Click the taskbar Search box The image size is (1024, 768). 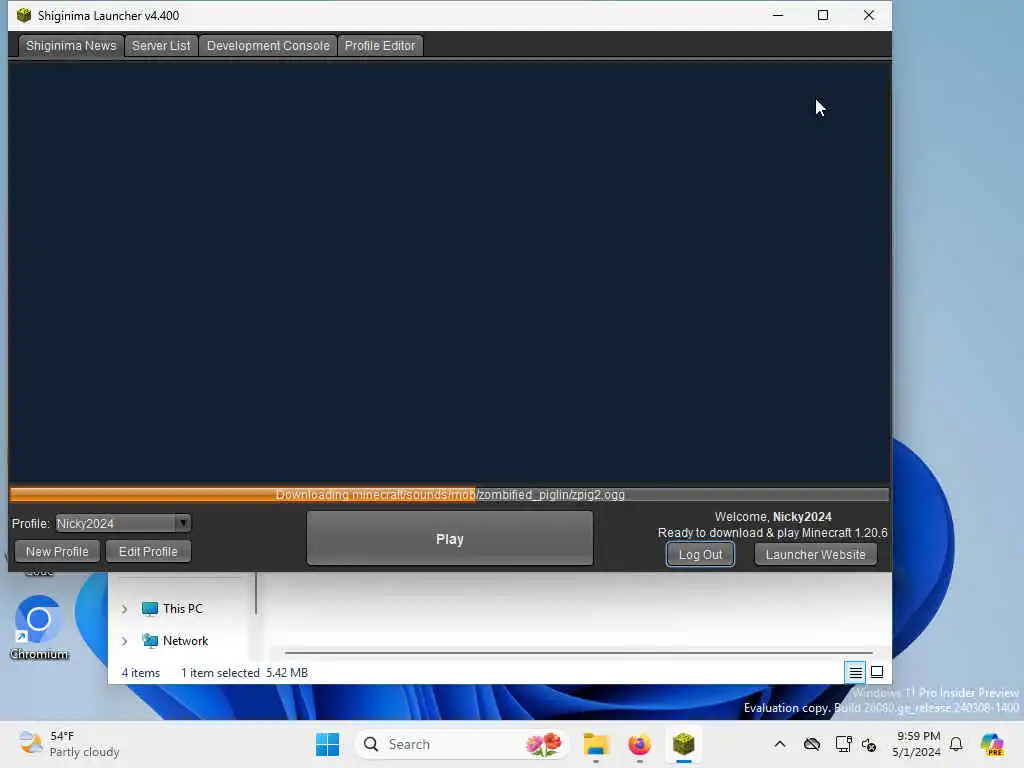coord(462,744)
